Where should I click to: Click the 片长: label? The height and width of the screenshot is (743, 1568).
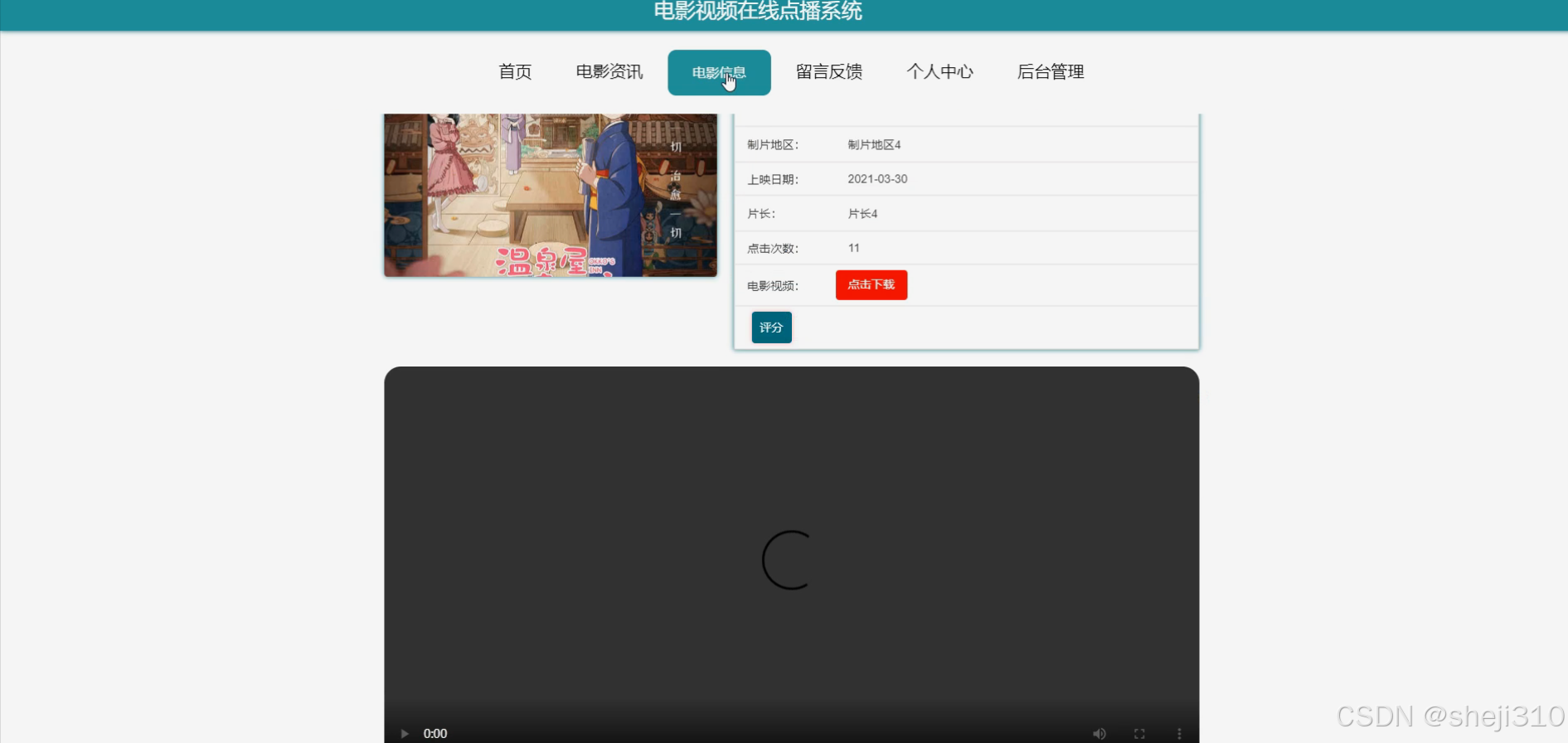[x=761, y=214]
